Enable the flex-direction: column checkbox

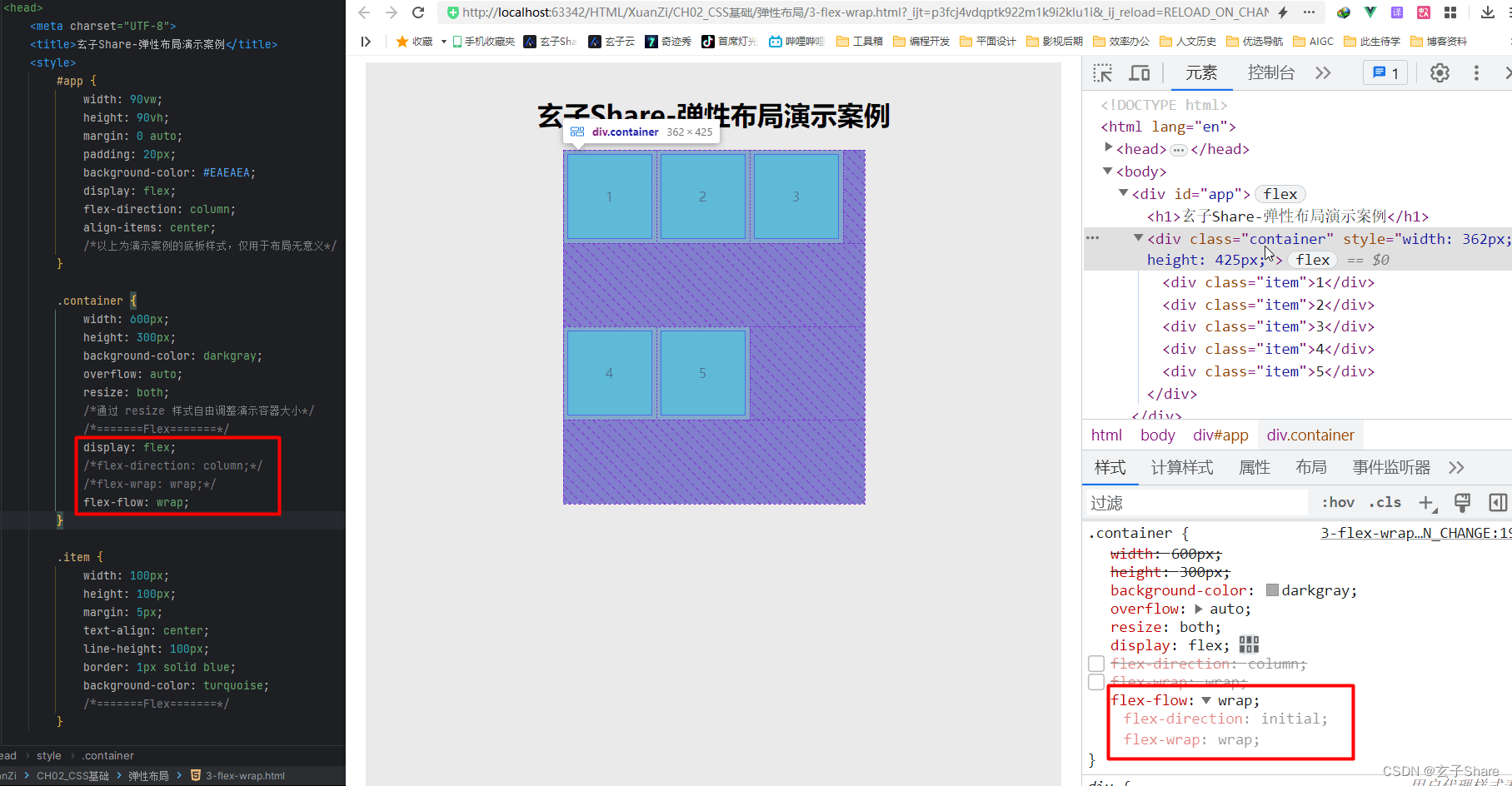[x=1096, y=664]
